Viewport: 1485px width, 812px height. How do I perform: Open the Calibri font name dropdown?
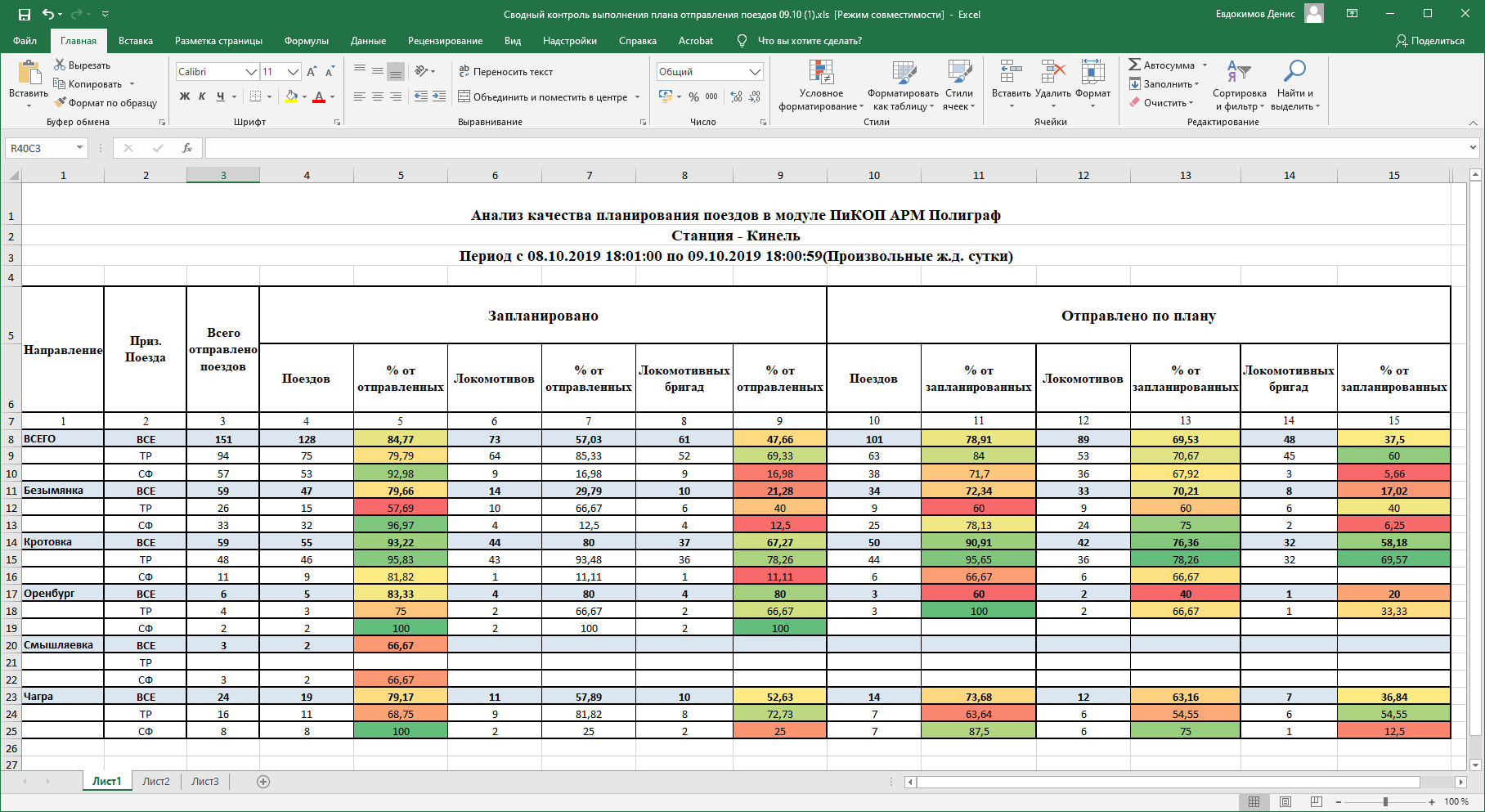[x=251, y=72]
